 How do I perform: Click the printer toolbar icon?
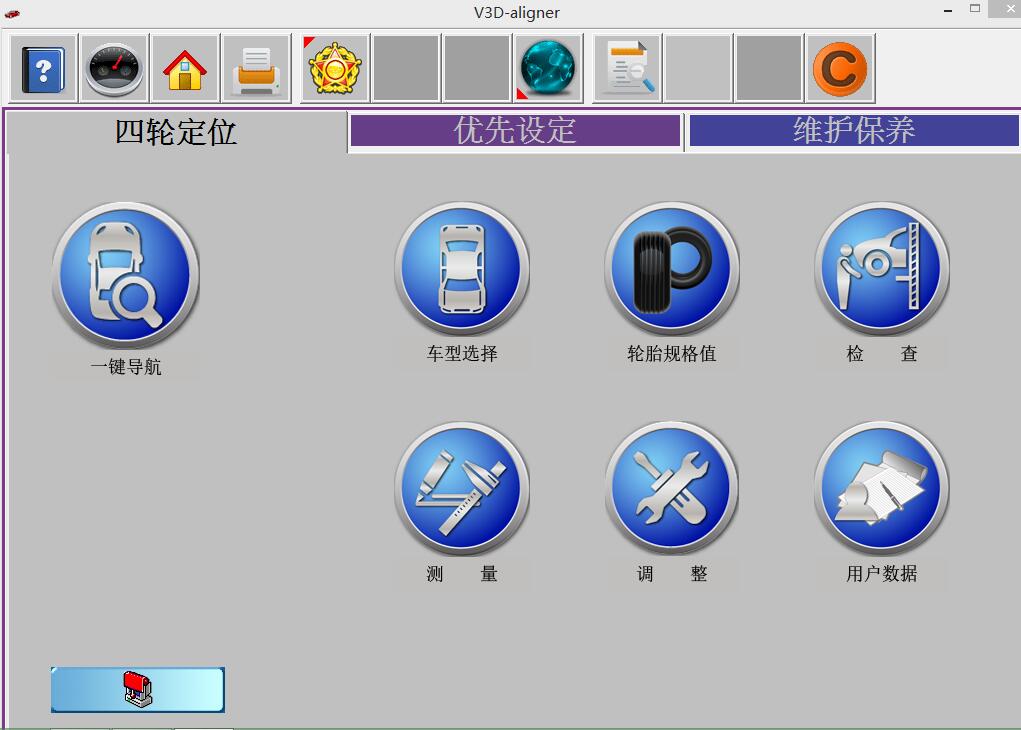click(256, 69)
